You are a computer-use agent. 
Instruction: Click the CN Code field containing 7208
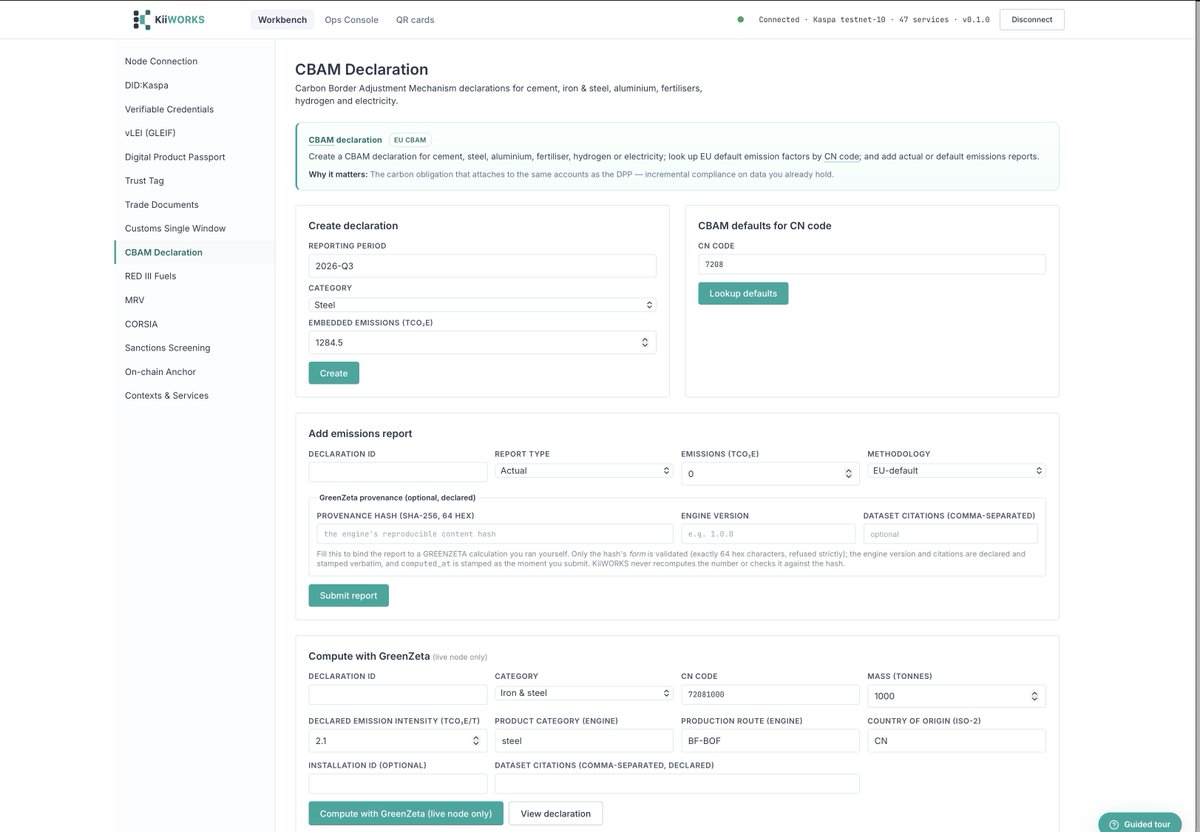coord(872,264)
